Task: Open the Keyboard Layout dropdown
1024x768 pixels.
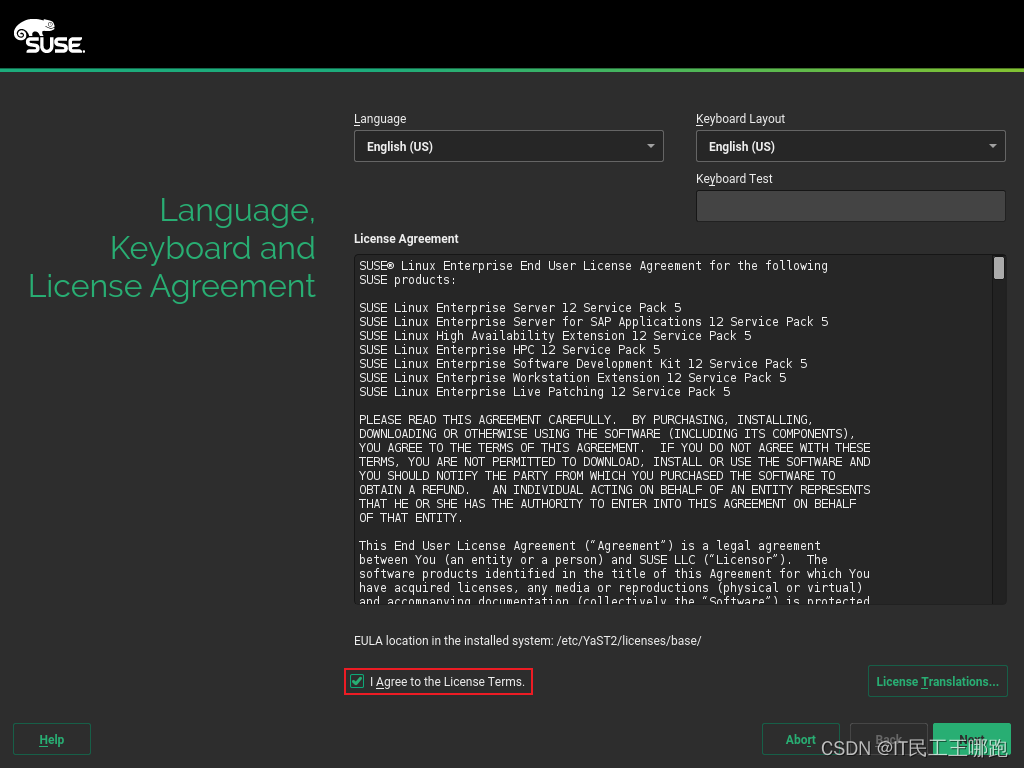Action: 850,146
